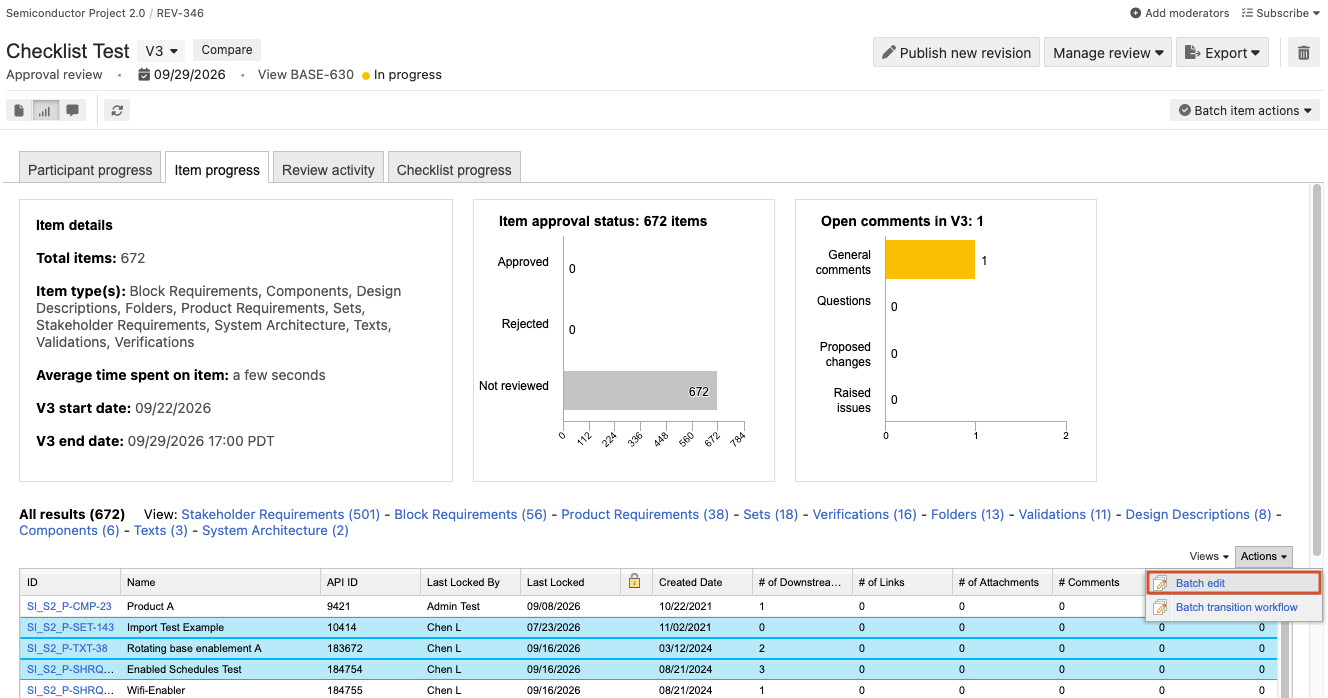Click the Batch edit menu icon

pyautogui.click(x=1160, y=583)
